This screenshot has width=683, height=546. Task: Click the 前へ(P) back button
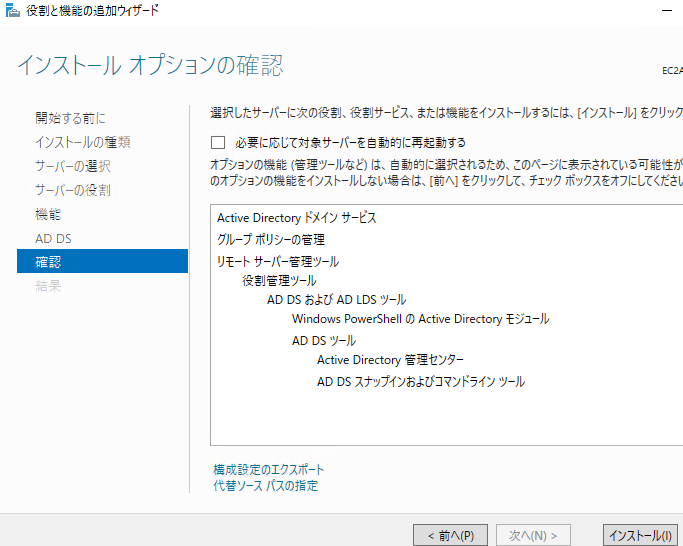pos(450,535)
